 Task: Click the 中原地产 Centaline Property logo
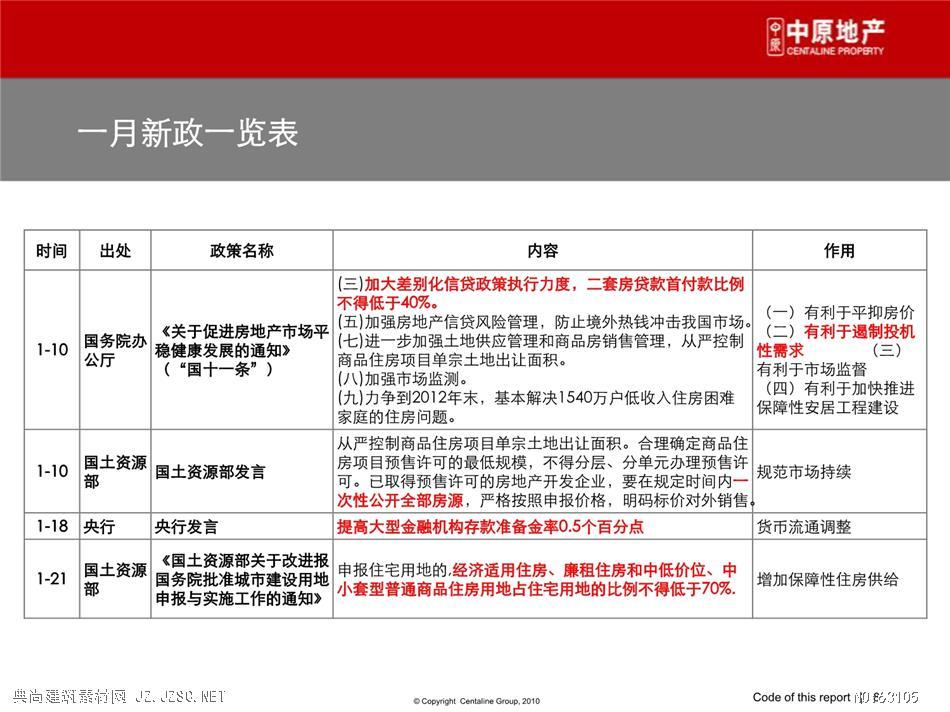[x=825, y=37]
